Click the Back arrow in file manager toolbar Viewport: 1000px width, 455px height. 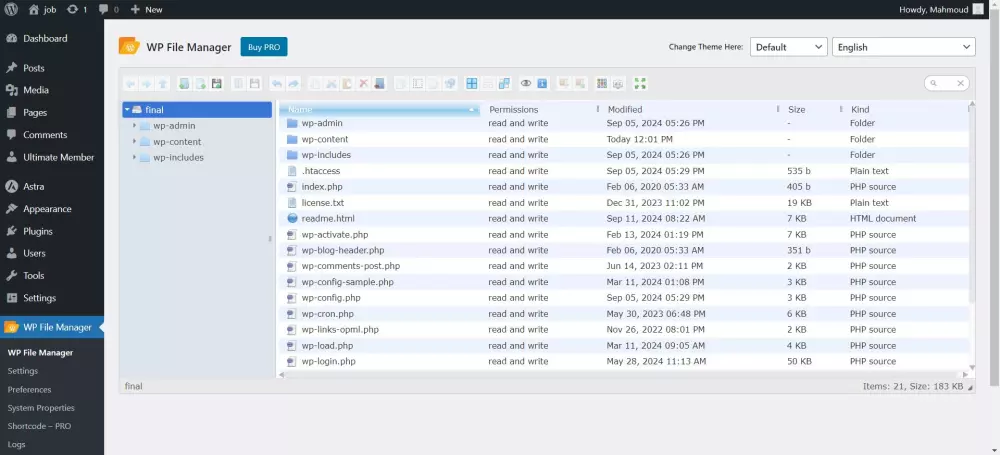131,84
